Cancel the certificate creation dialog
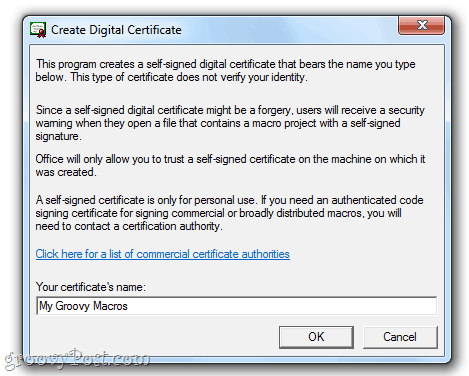469x376 pixels. point(400,337)
